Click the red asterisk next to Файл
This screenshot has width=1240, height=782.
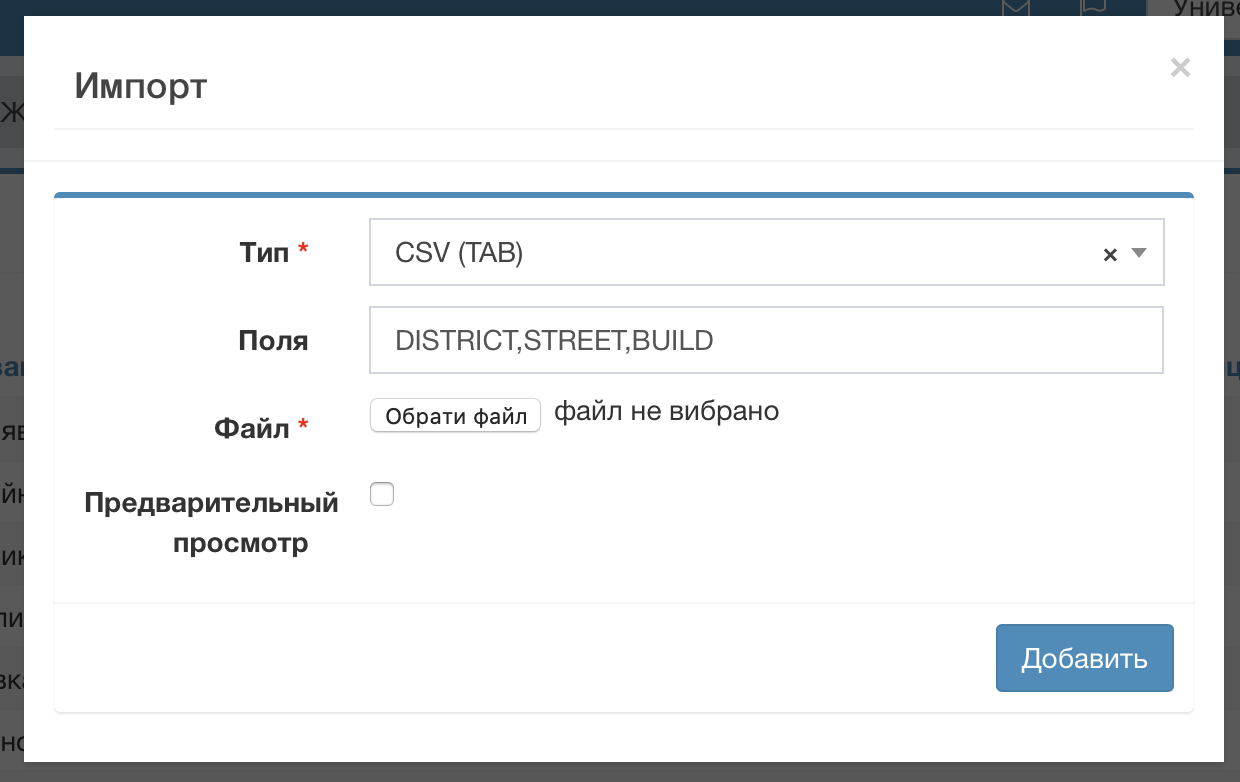[303, 427]
